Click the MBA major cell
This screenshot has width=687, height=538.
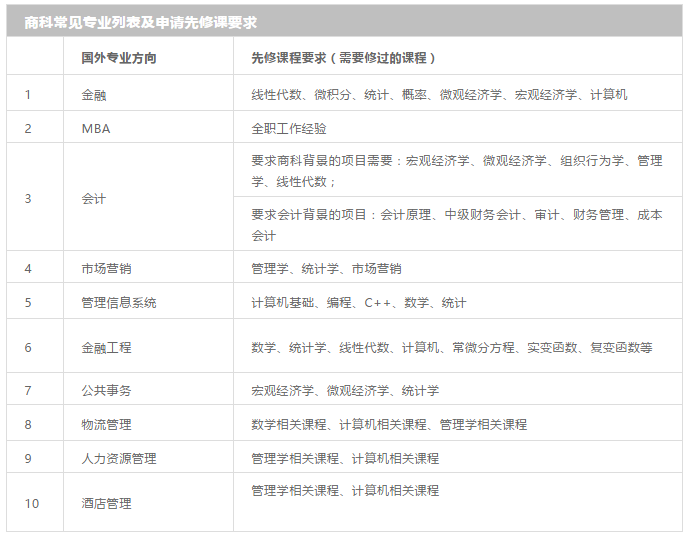tap(96, 128)
